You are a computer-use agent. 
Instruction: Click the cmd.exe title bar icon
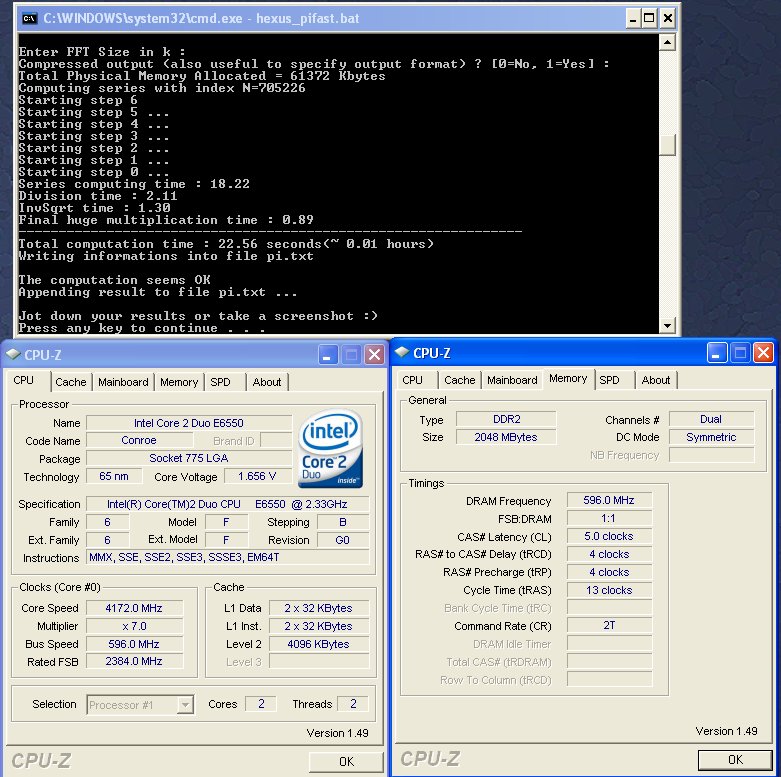click(x=29, y=19)
